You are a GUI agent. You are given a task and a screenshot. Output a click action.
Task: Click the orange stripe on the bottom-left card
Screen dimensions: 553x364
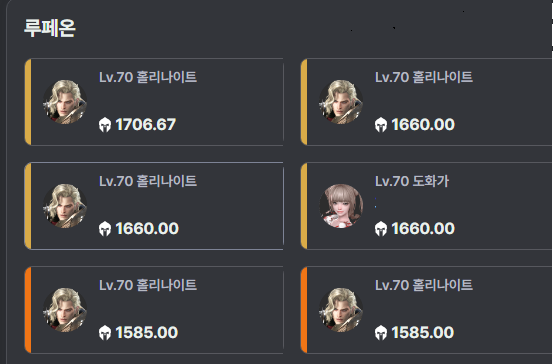[28, 310]
